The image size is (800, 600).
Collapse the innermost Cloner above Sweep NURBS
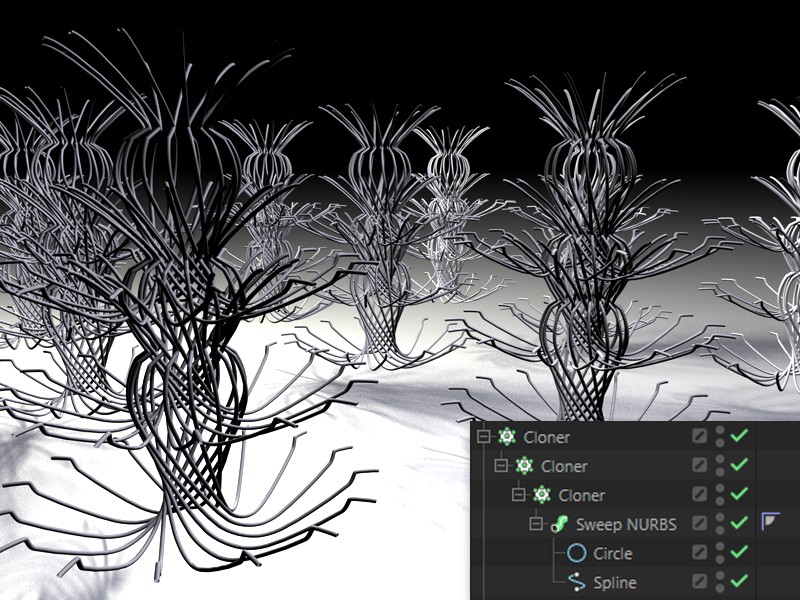point(518,495)
